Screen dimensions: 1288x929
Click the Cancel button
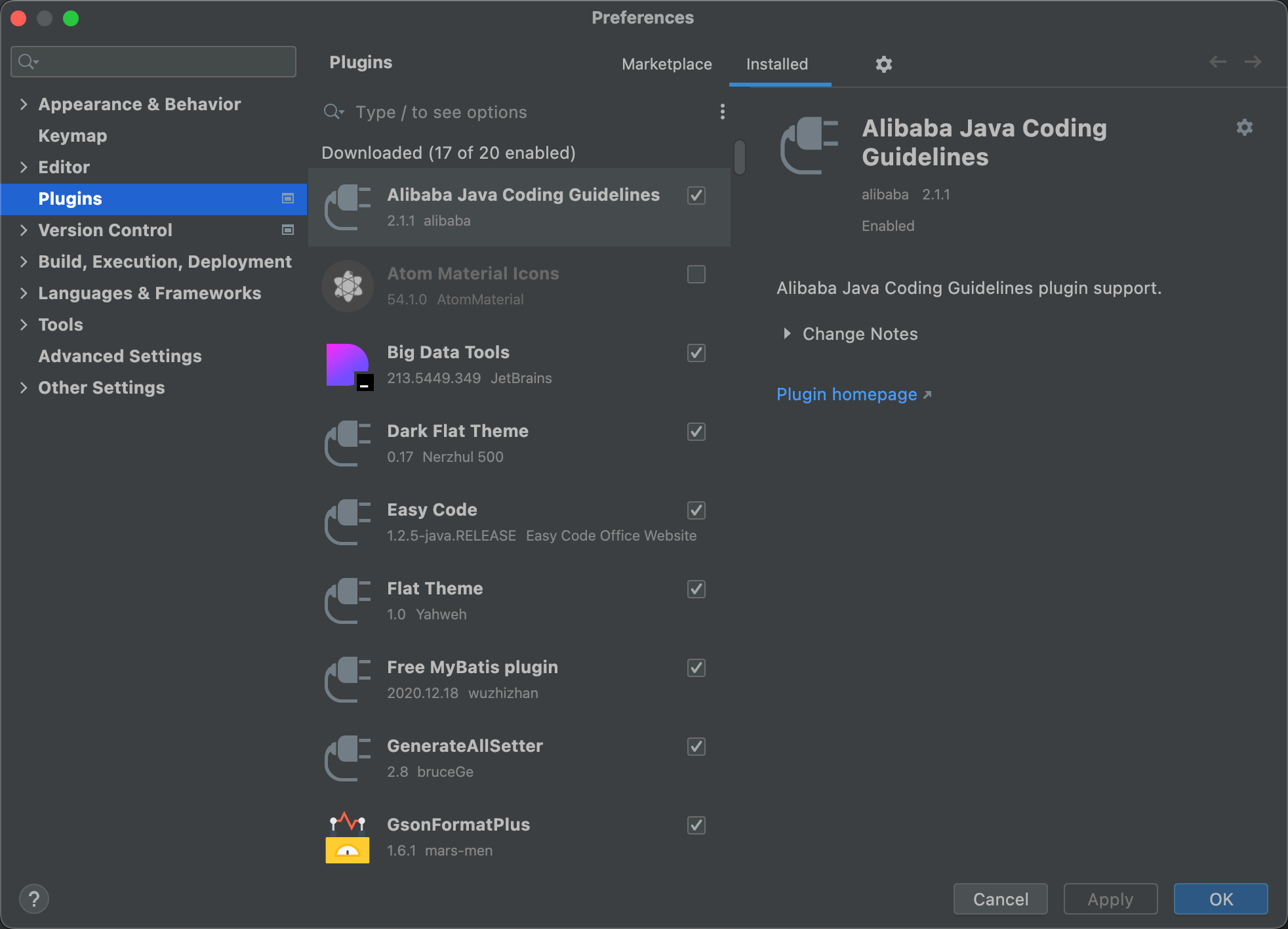(x=1000, y=899)
